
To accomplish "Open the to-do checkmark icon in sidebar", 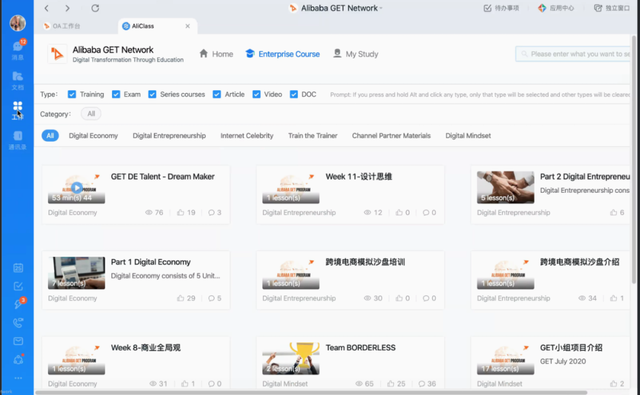I will click(18, 286).
